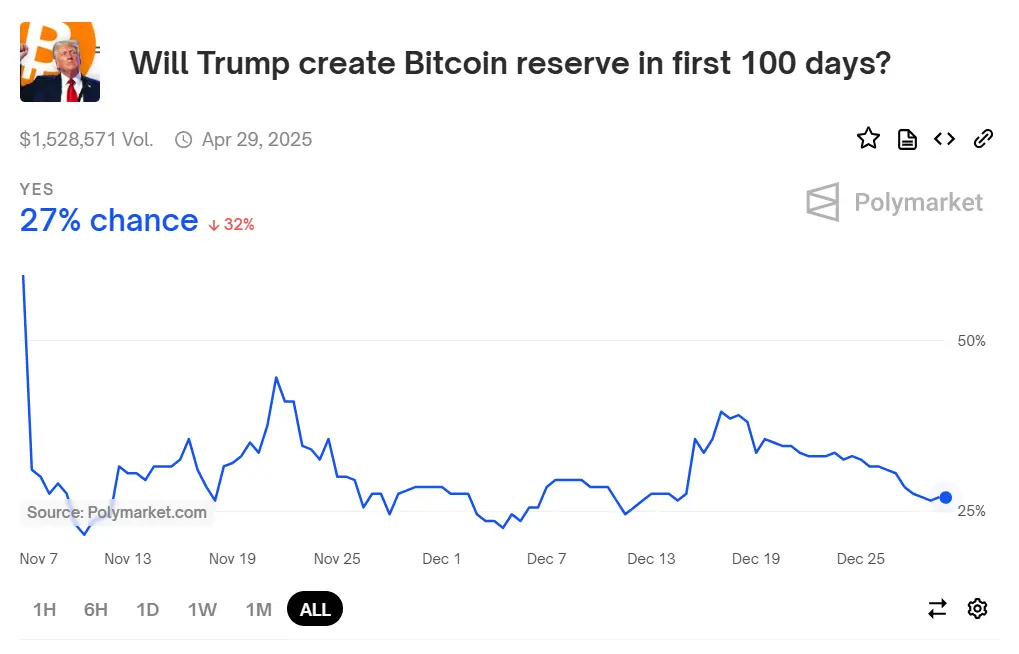Click the swap arrows icon

tap(935, 608)
